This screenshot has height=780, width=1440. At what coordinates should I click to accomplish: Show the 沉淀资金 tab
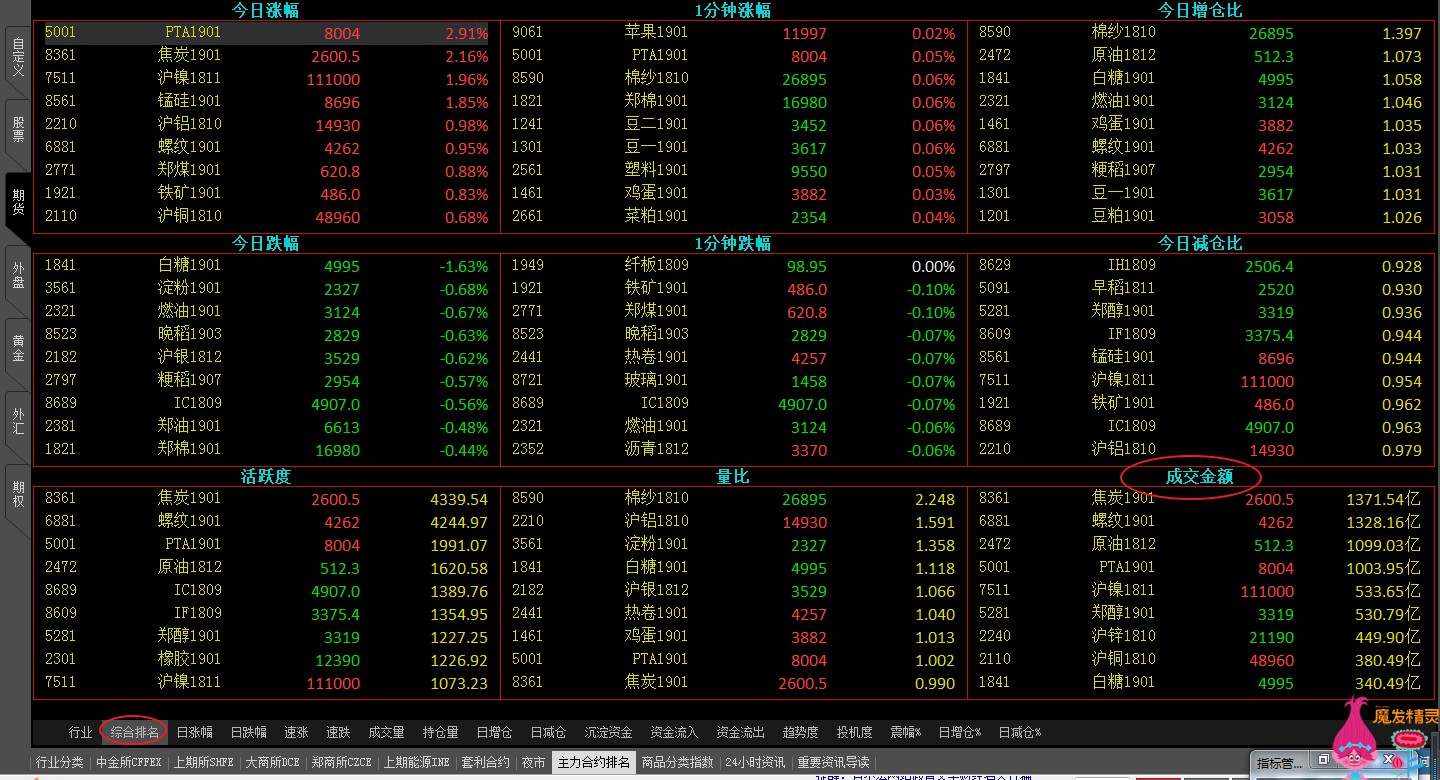608,733
